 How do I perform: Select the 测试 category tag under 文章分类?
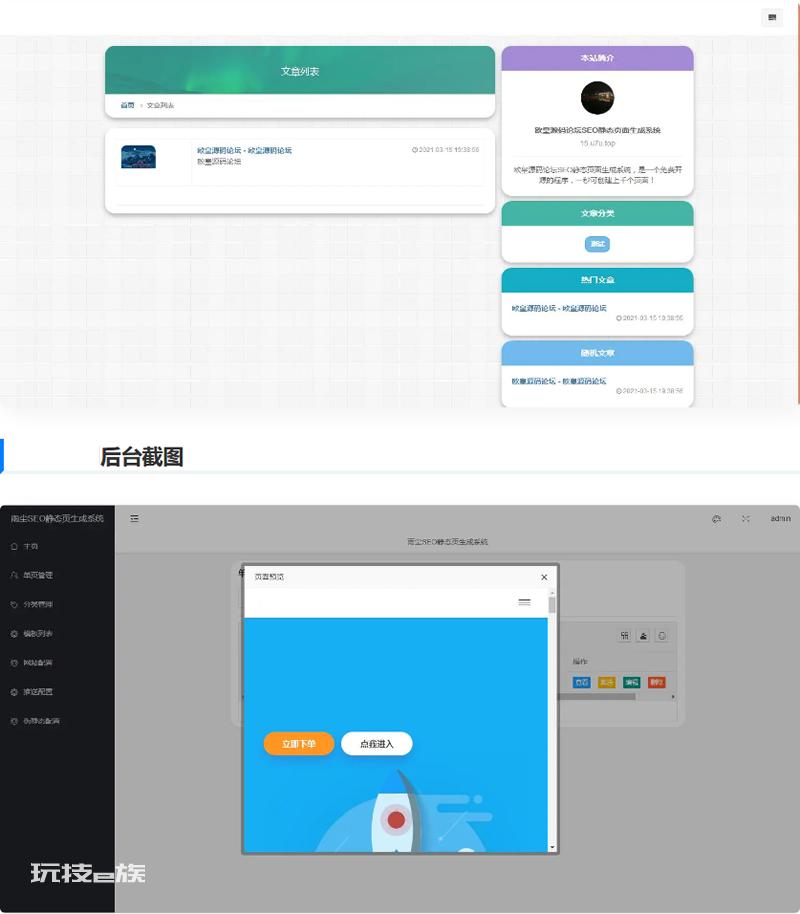[x=597, y=244]
